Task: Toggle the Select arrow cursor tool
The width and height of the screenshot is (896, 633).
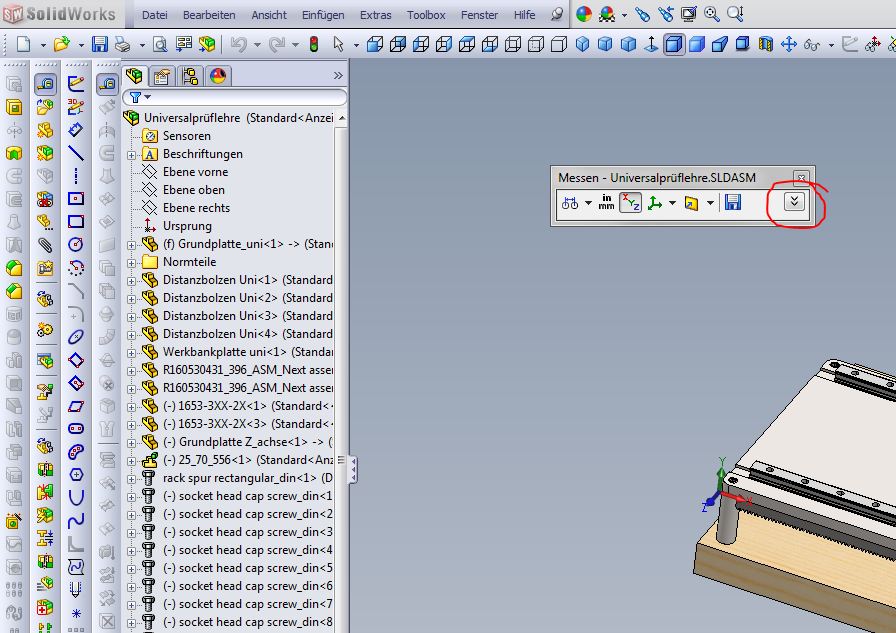Action: pyautogui.click(x=339, y=43)
